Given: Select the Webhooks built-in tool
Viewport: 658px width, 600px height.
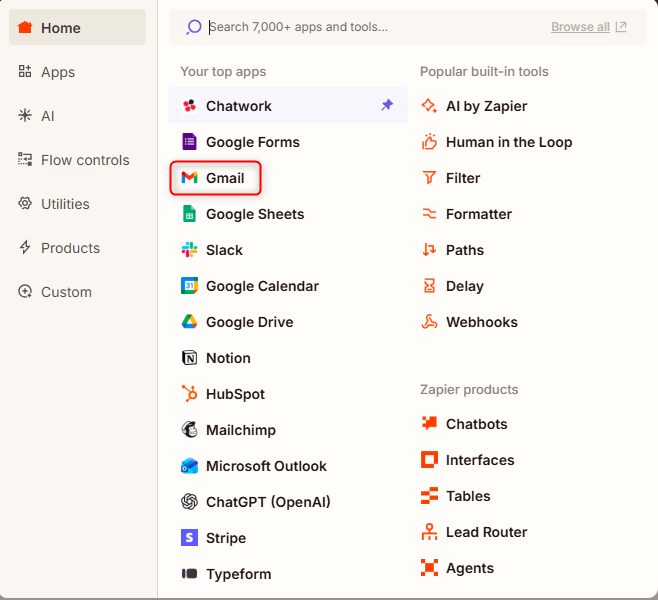Looking at the screenshot, I should (x=481, y=322).
